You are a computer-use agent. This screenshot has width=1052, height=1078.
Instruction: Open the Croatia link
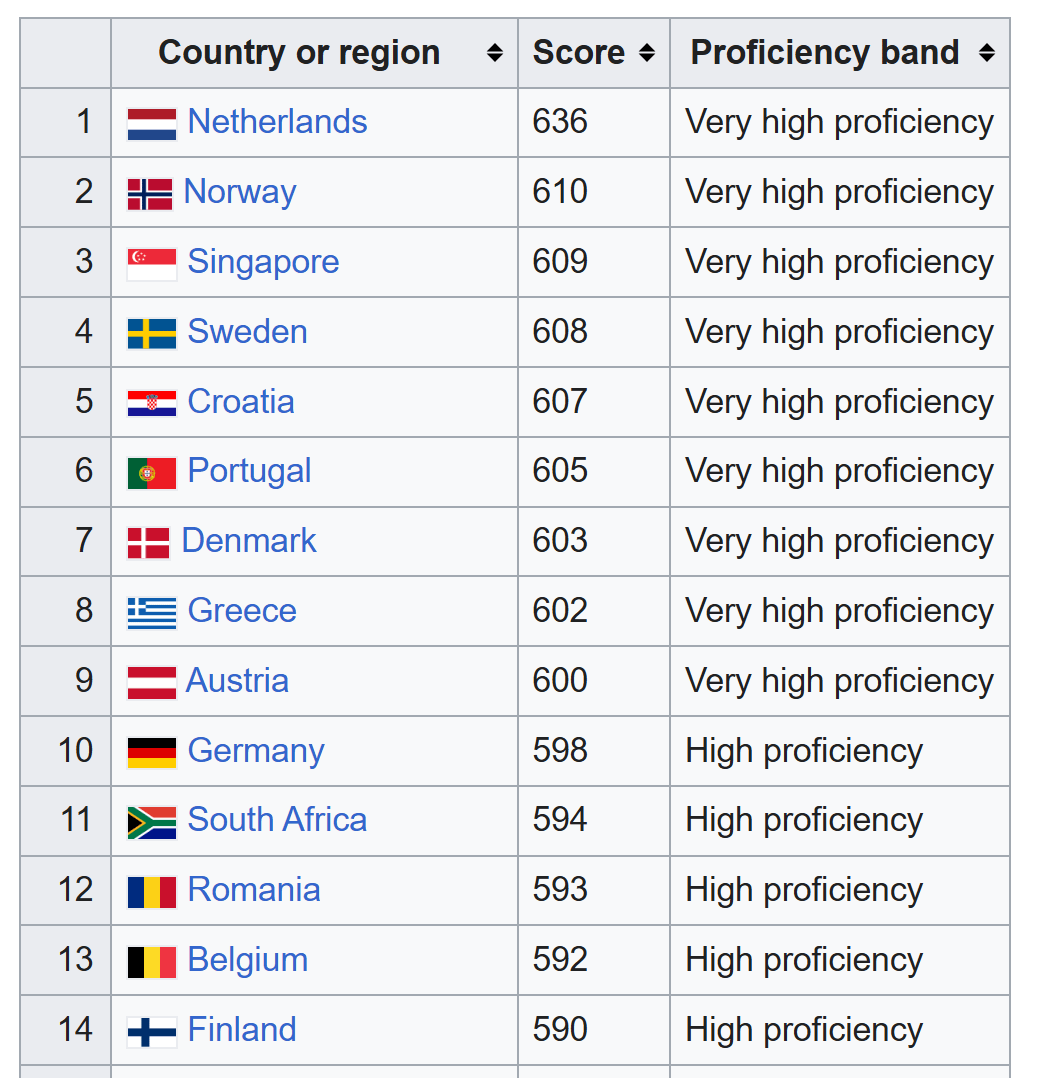(x=241, y=402)
